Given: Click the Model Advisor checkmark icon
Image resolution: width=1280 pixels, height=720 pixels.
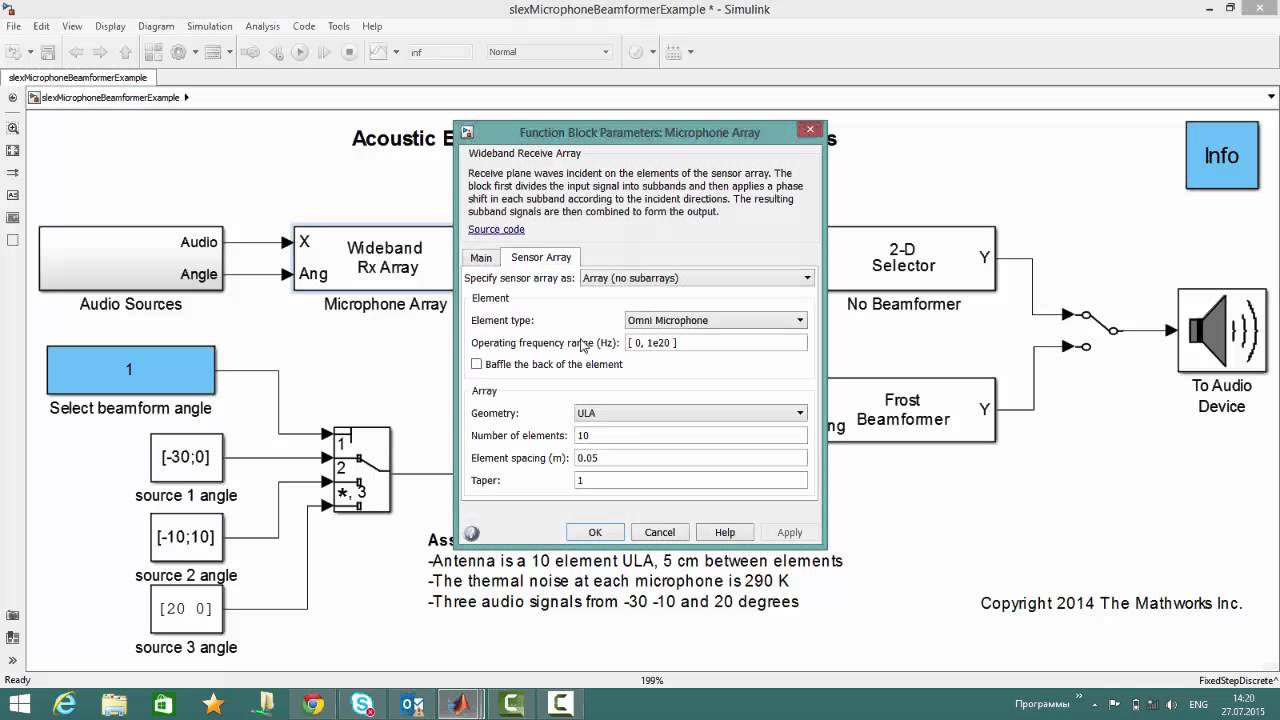Looking at the screenshot, I should click(636, 52).
